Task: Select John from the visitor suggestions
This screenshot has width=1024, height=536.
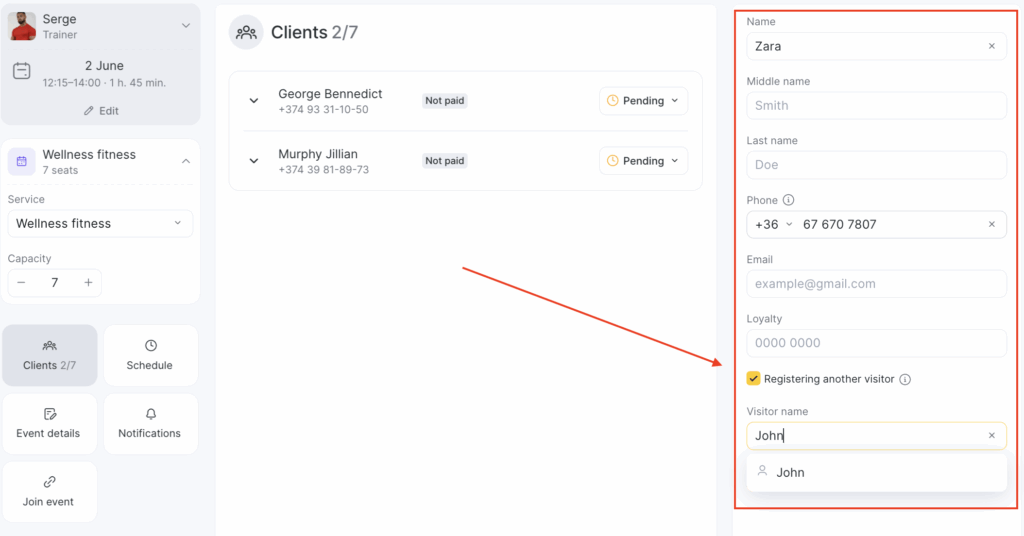Action: [x=876, y=473]
